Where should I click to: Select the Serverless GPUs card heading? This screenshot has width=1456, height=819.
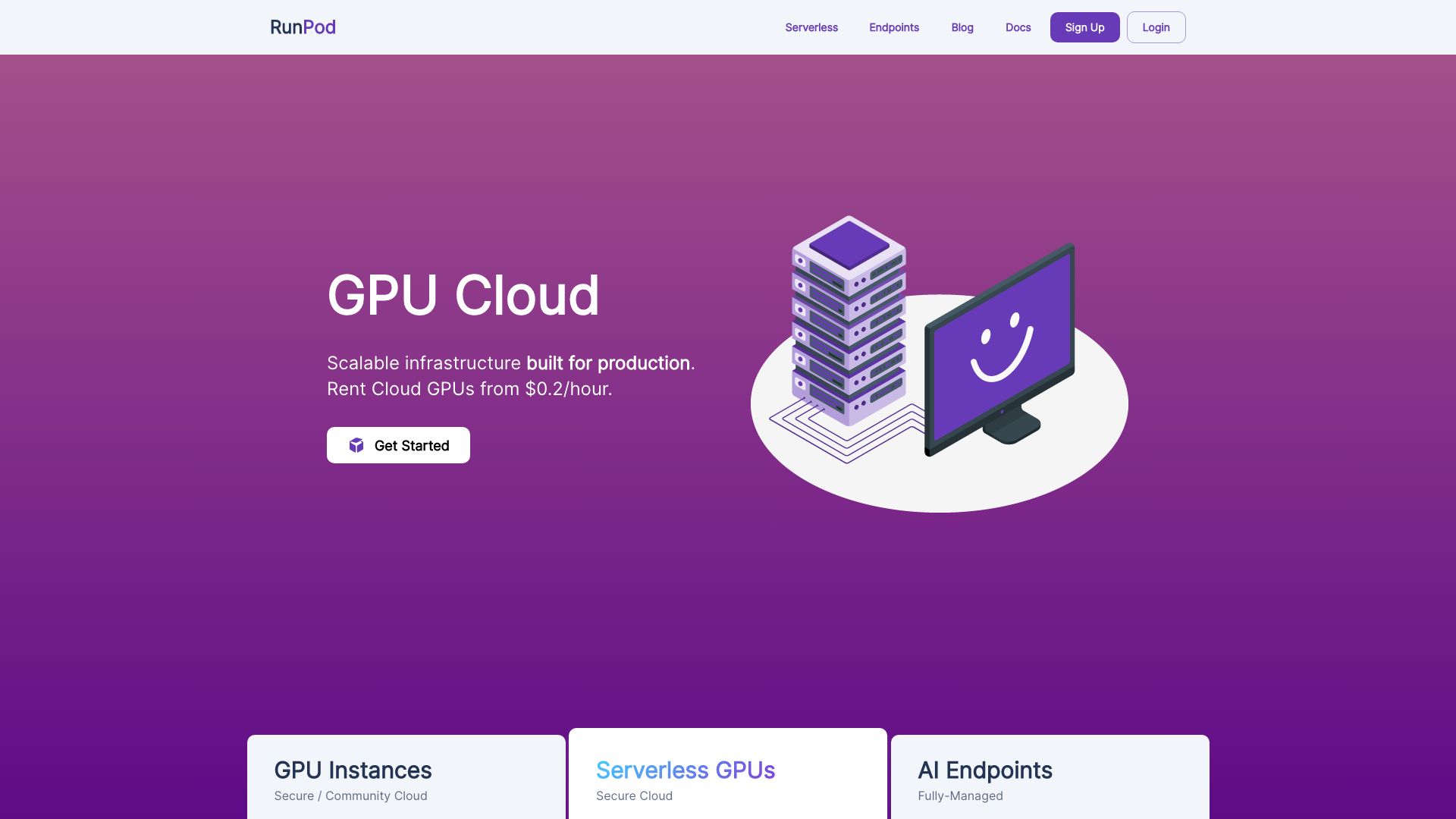[686, 770]
